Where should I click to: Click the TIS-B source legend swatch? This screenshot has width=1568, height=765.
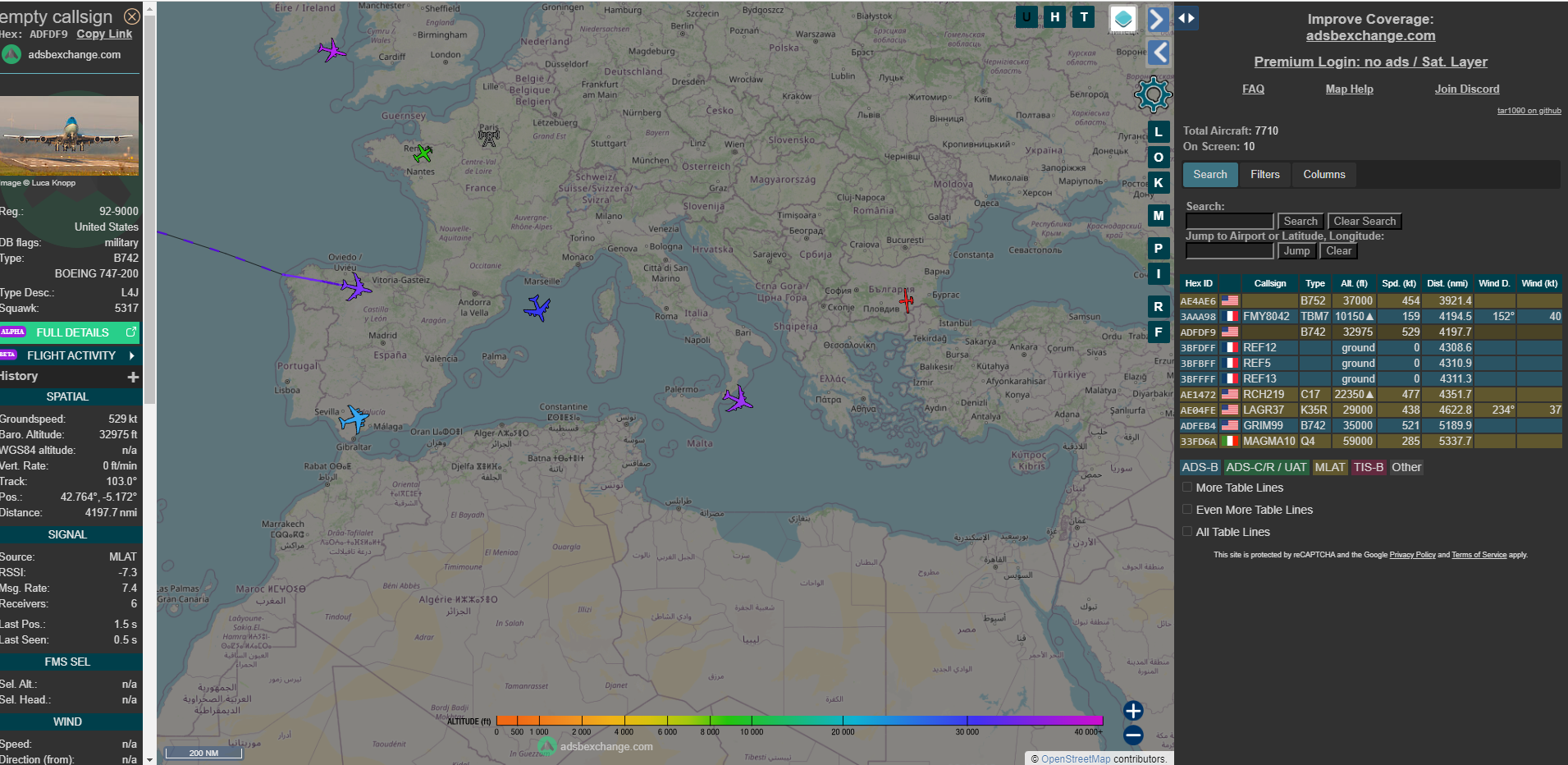(1369, 467)
